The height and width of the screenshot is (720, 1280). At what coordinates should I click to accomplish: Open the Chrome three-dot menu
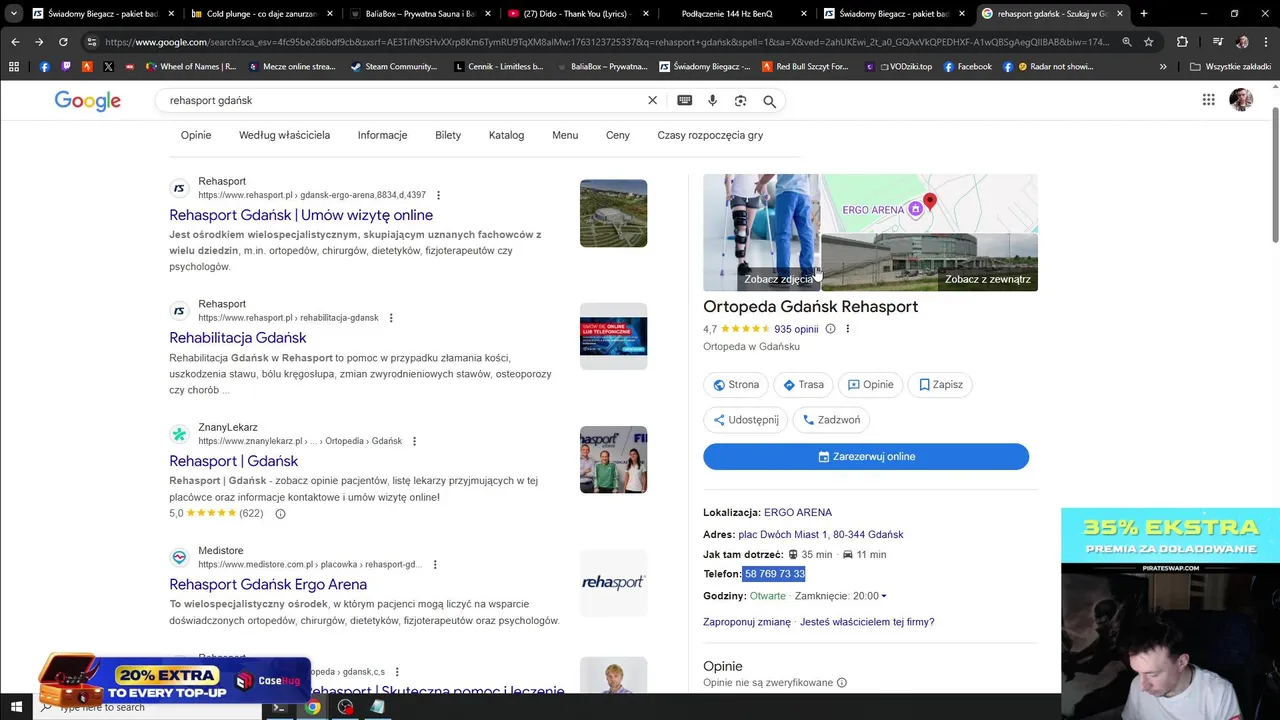(x=1266, y=42)
